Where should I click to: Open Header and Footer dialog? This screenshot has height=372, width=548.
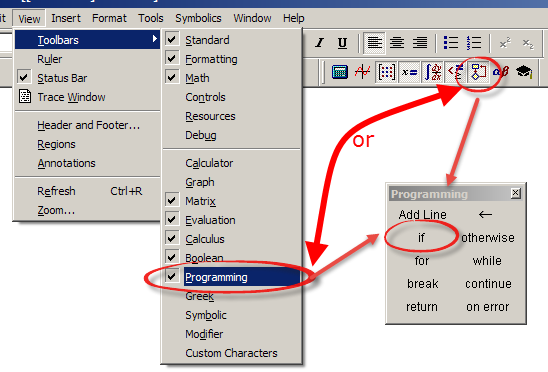pyautogui.click(x=87, y=125)
